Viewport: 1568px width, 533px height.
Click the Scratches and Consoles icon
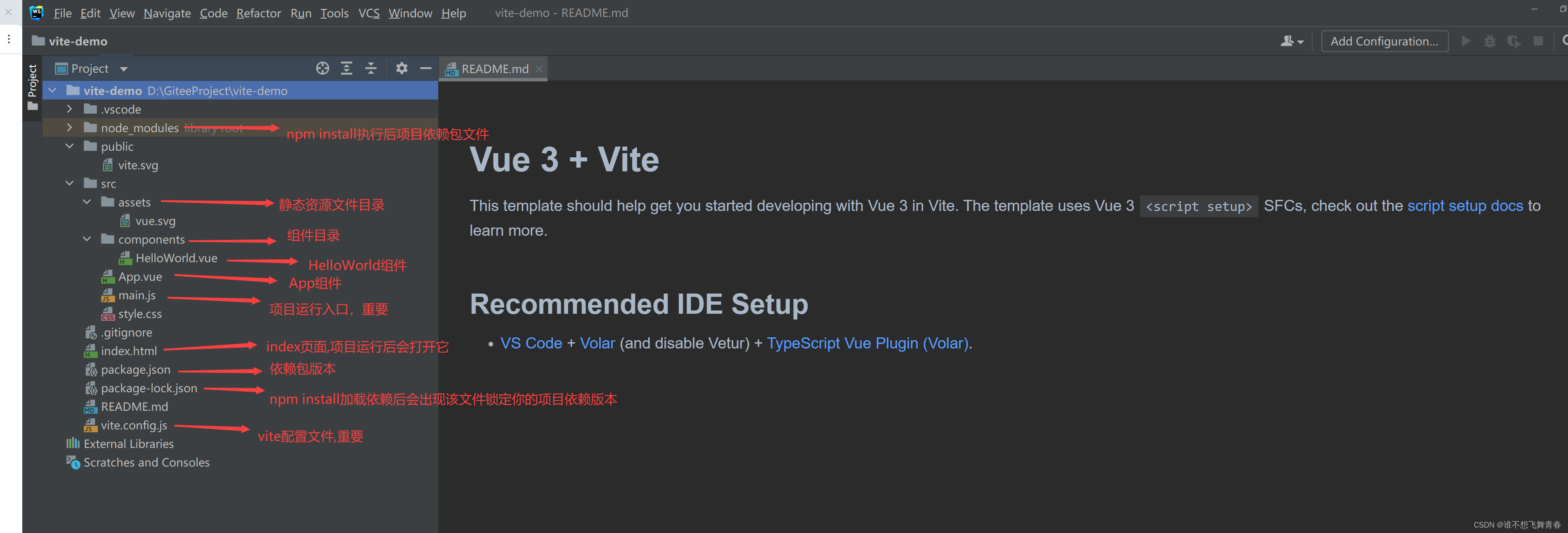point(73,462)
